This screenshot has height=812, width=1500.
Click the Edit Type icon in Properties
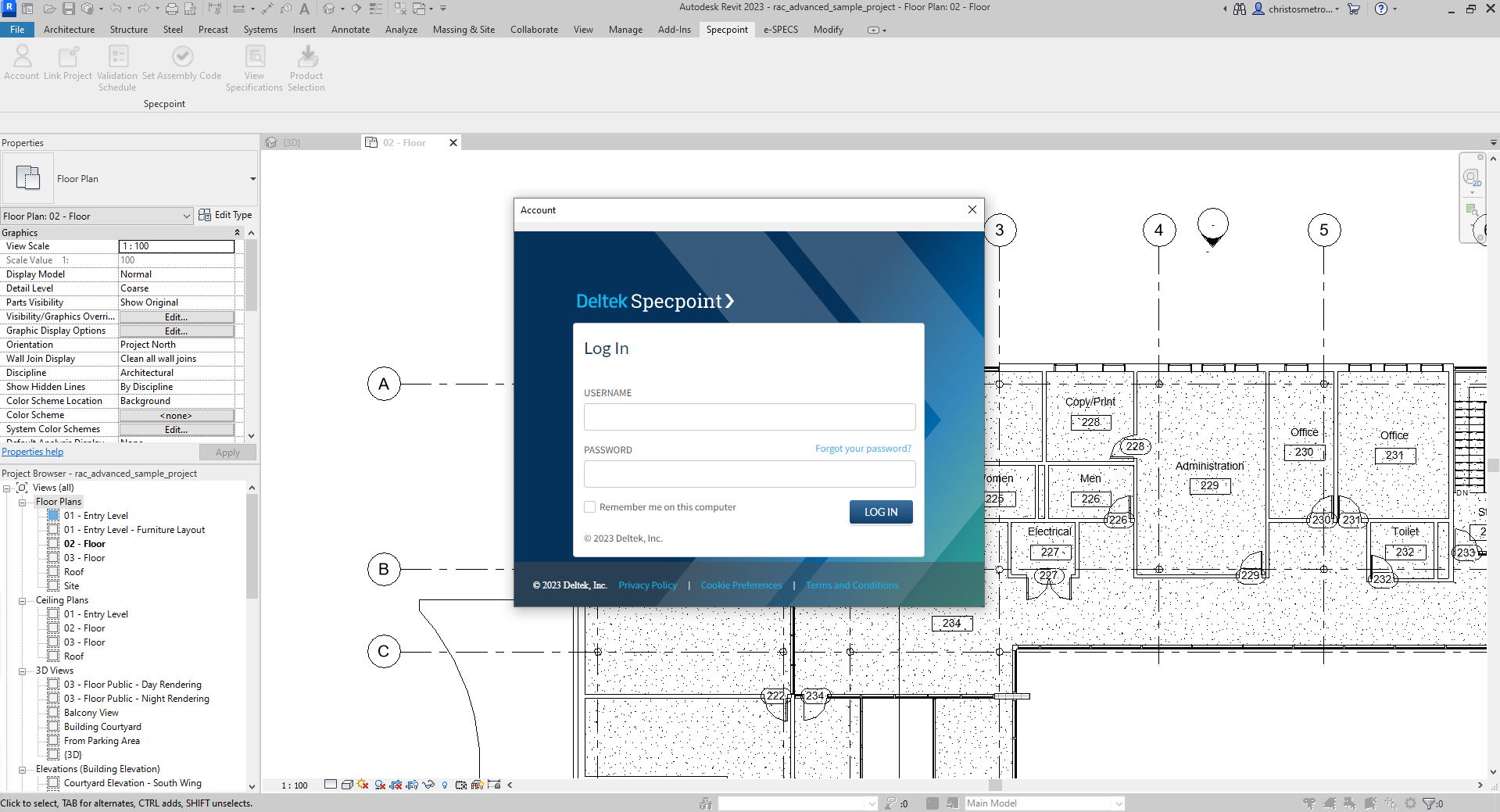205,215
